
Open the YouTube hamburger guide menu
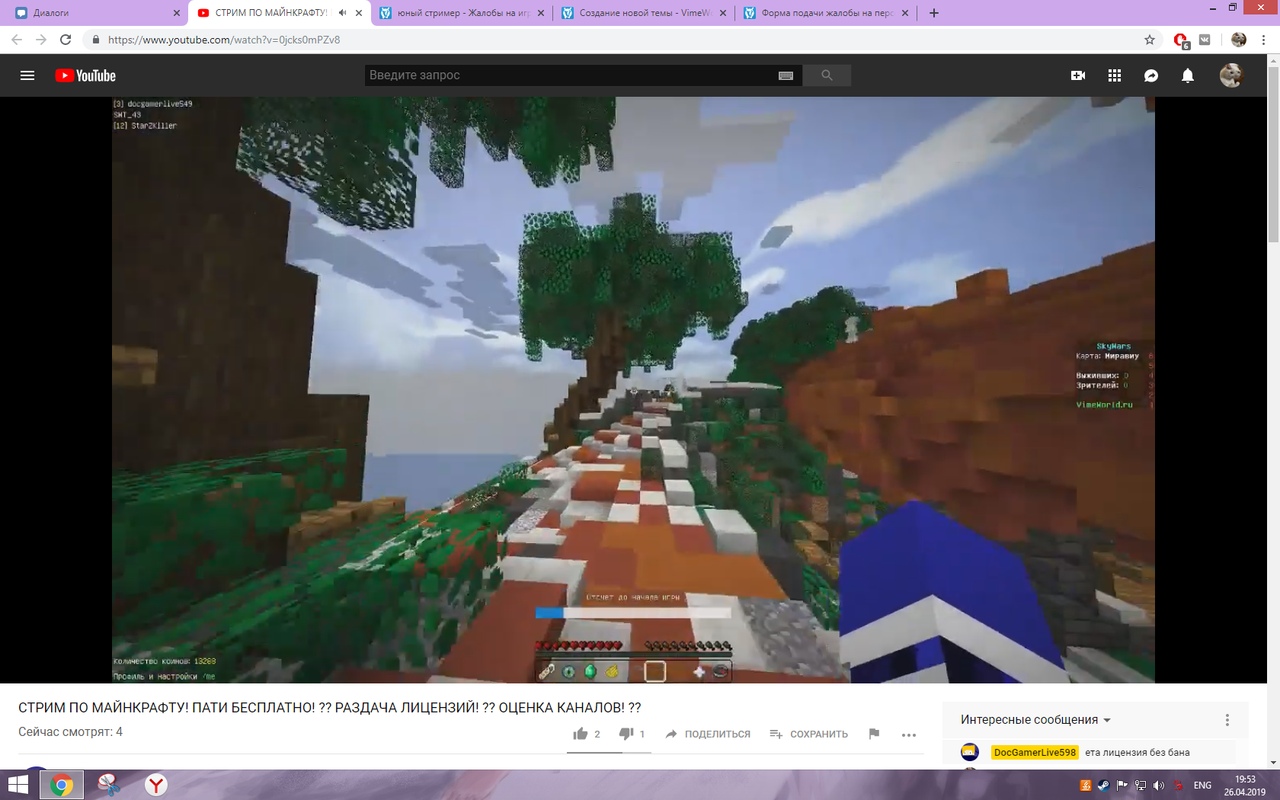pos(27,76)
